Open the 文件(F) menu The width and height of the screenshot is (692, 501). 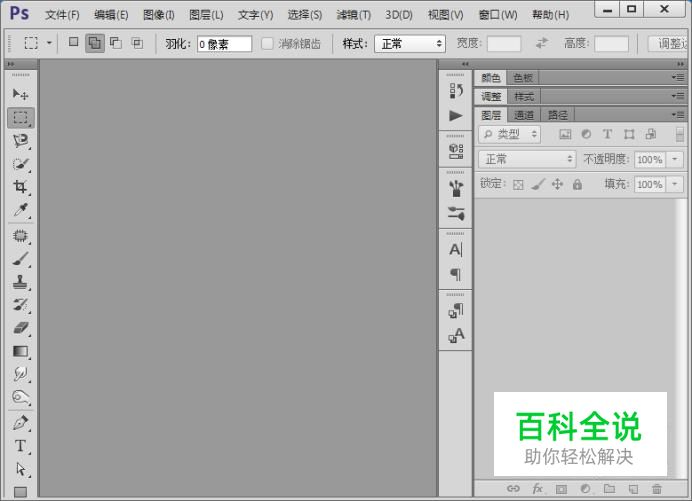[62, 15]
